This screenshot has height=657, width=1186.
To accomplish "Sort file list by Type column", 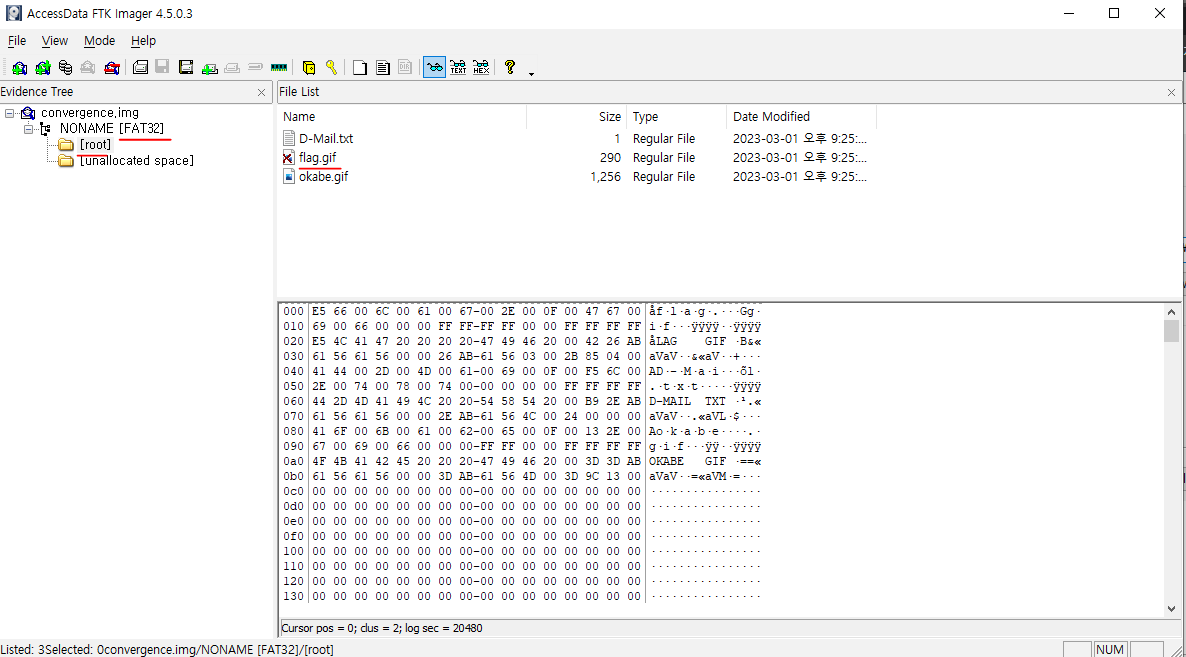I will click(676, 116).
